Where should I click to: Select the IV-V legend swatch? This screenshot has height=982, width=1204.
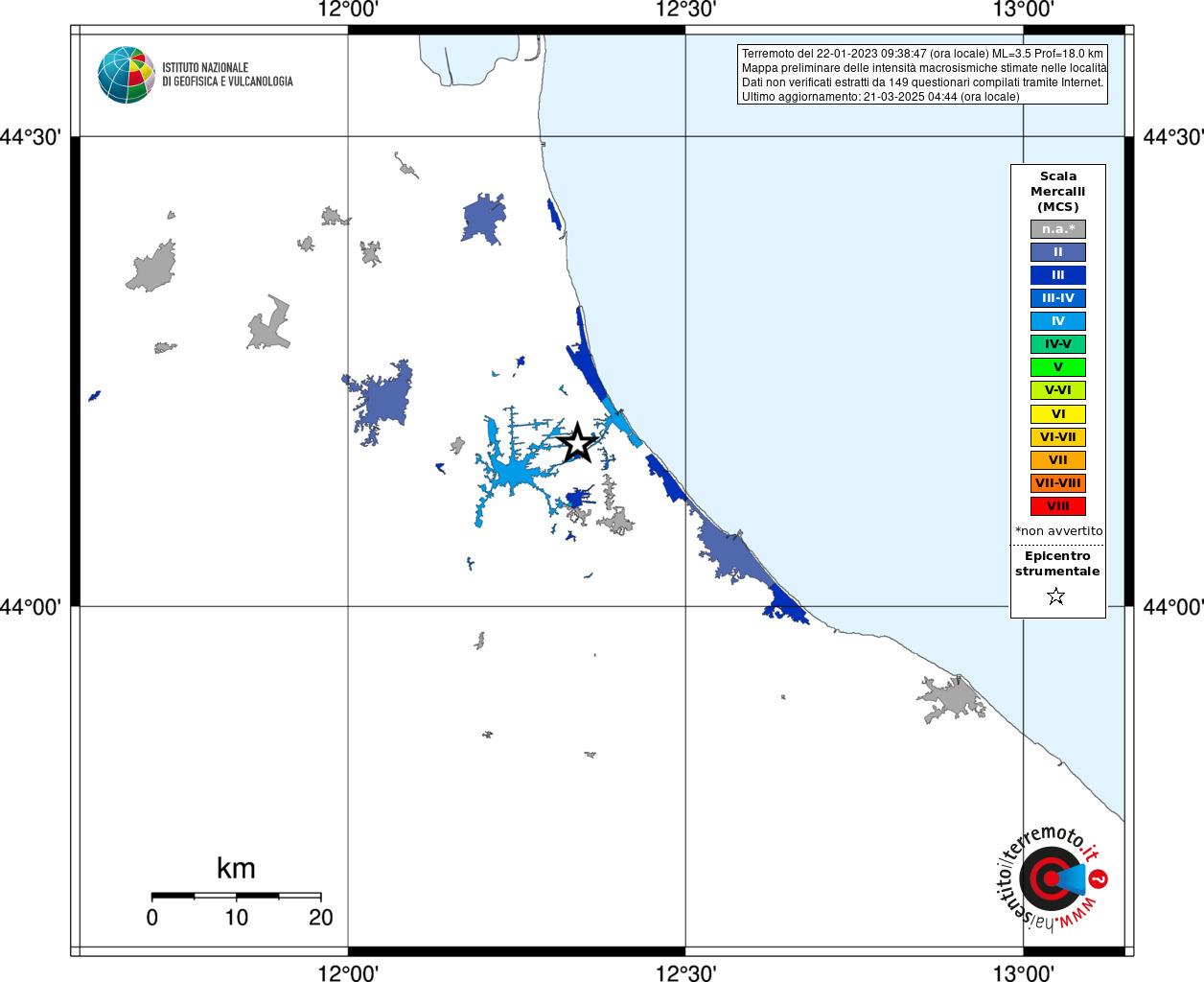click(x=1058, y=344)
